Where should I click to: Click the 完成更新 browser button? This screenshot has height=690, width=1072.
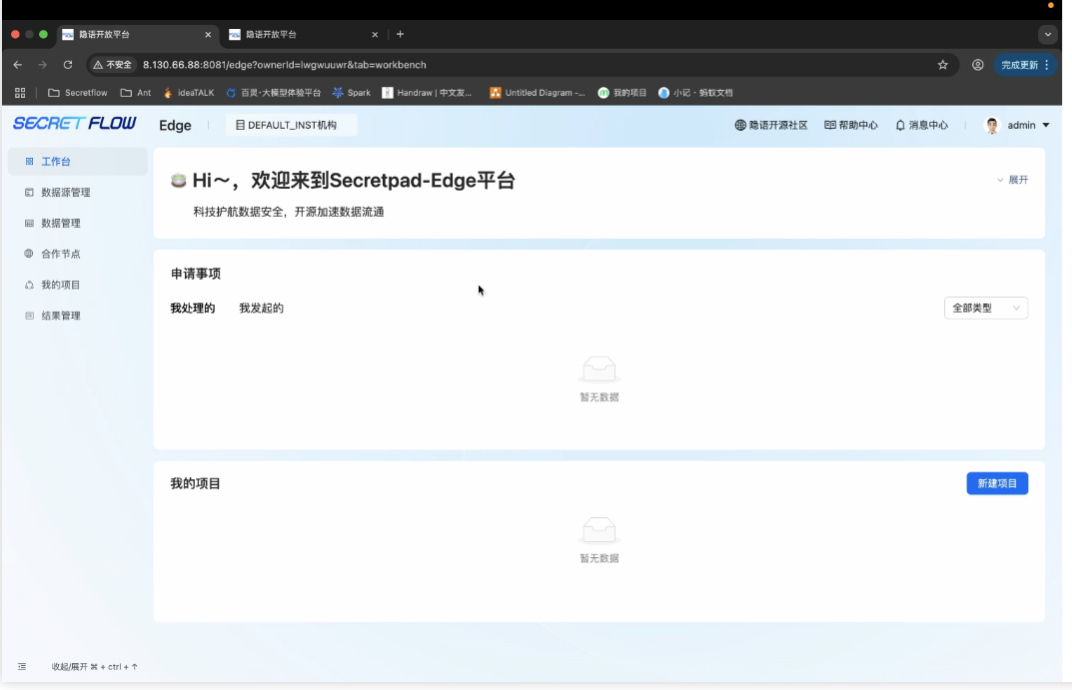(x=1025, y=65)
